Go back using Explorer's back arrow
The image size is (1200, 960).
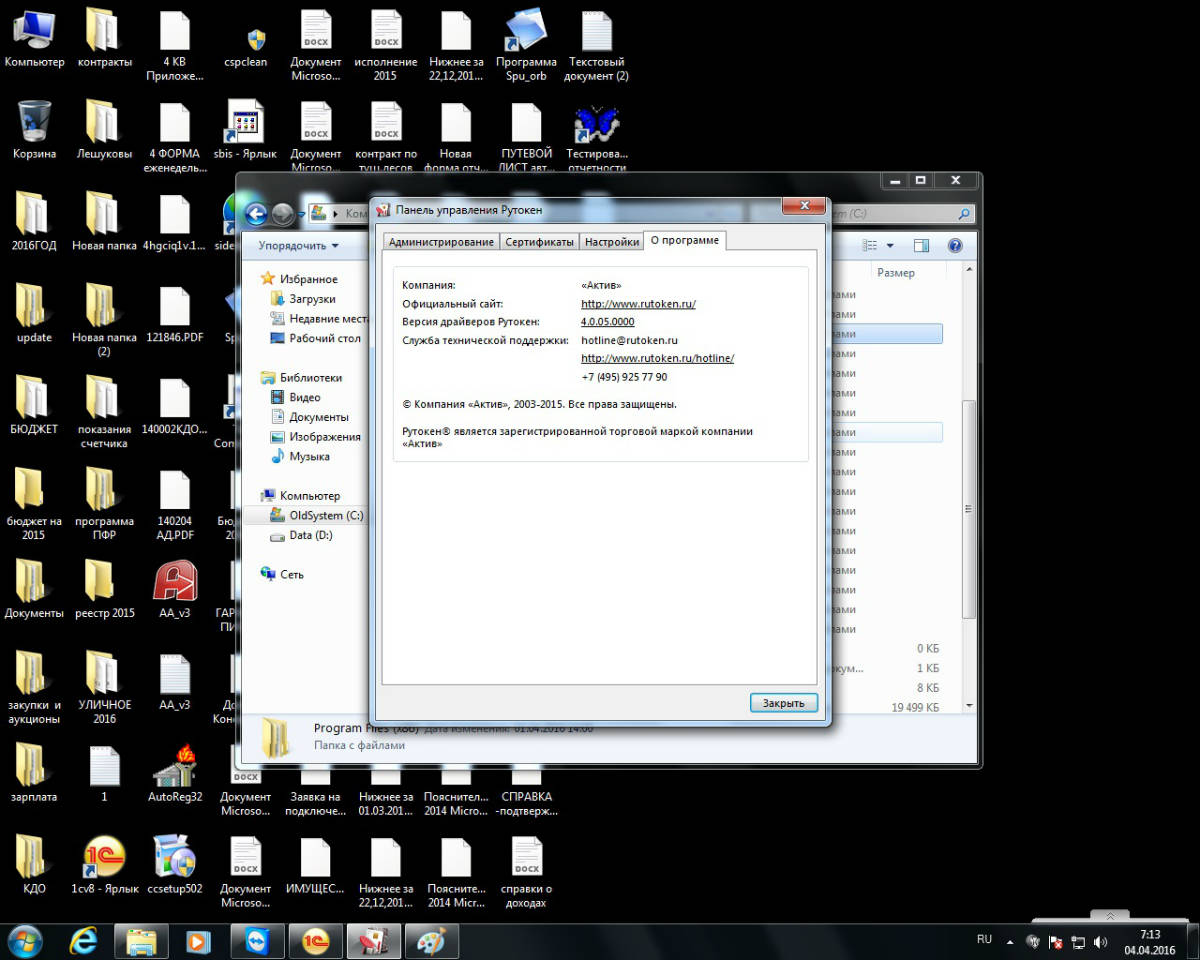click(256, 213)
